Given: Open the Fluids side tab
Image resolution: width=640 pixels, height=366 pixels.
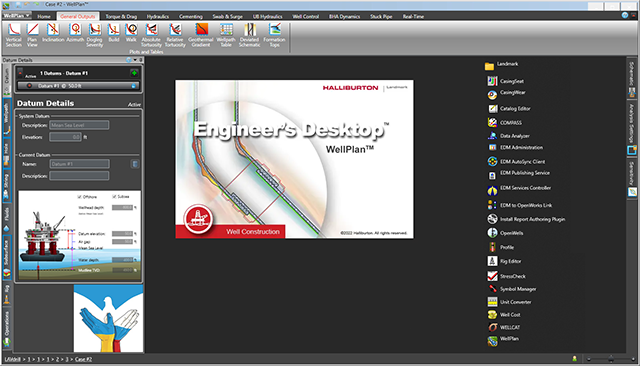Looking at the screenshot, I should click(x=7, y=219).
